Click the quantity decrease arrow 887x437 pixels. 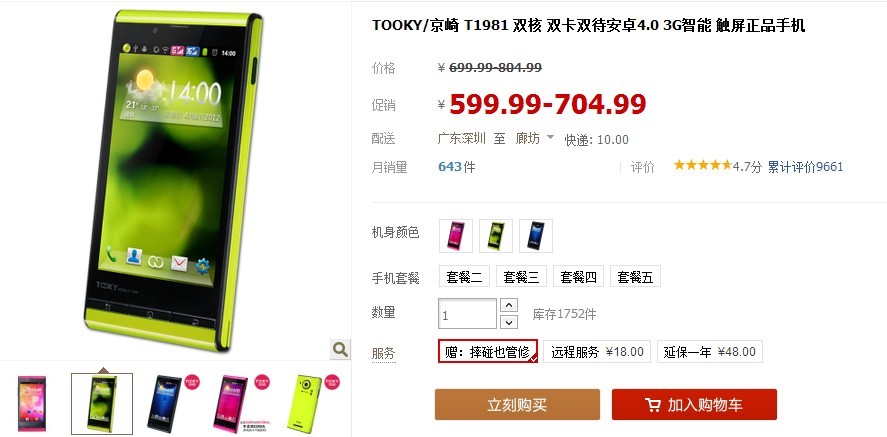pos(510,322)
